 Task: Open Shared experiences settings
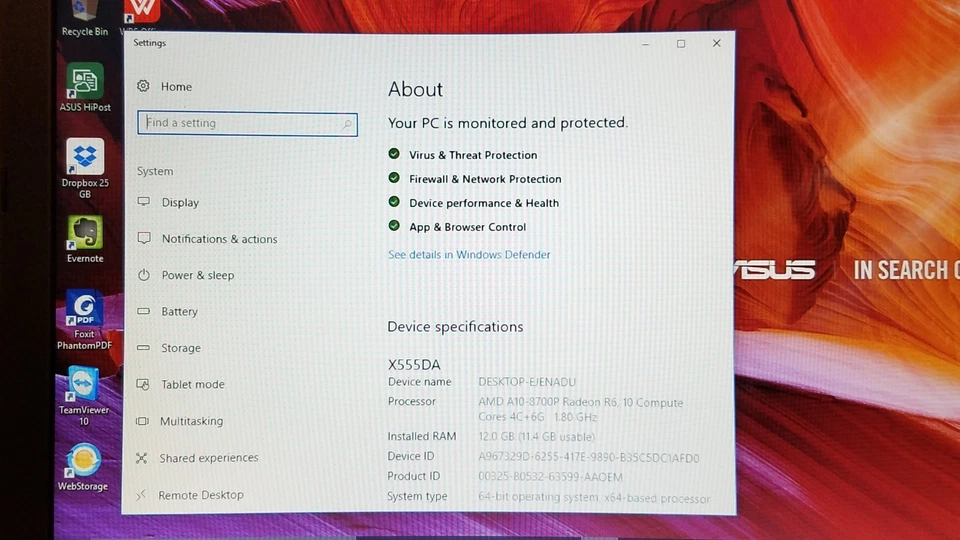[x=209, y=457]
